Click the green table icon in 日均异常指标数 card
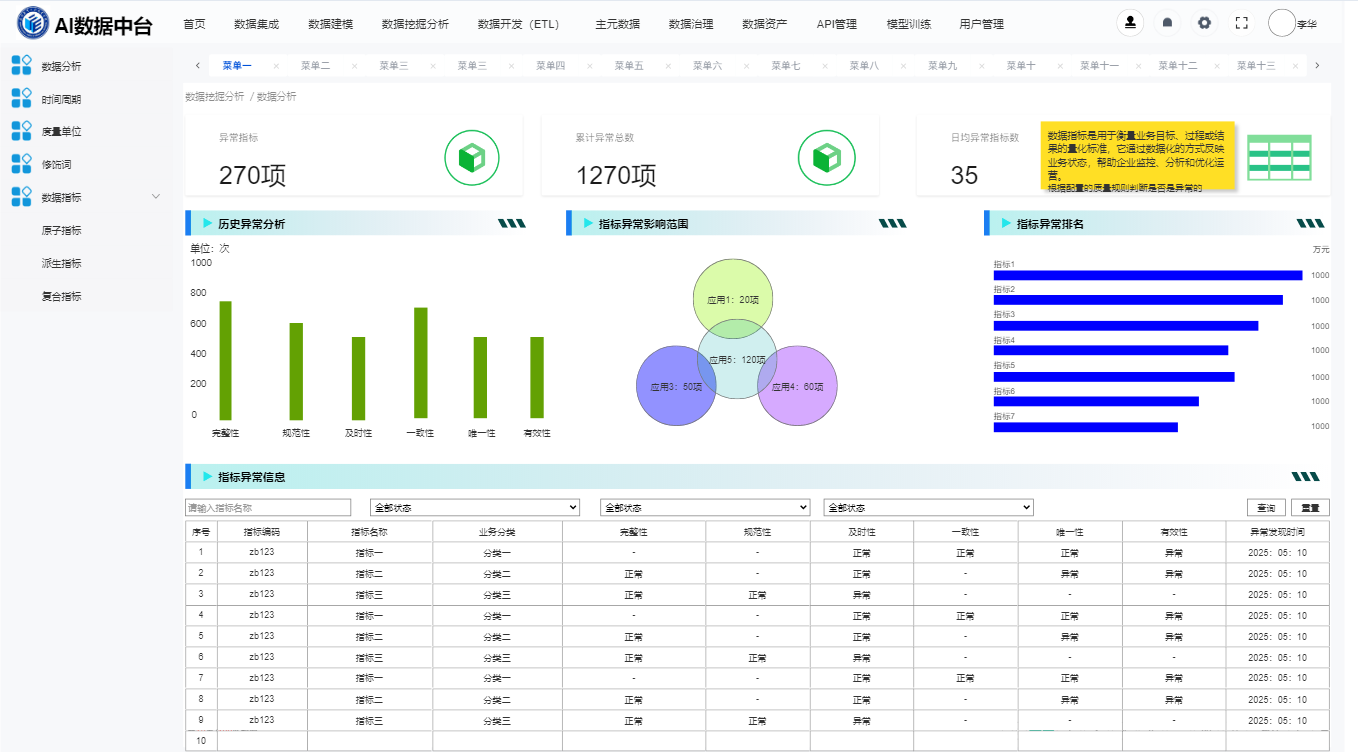1358x752 pixels. 1279,158
